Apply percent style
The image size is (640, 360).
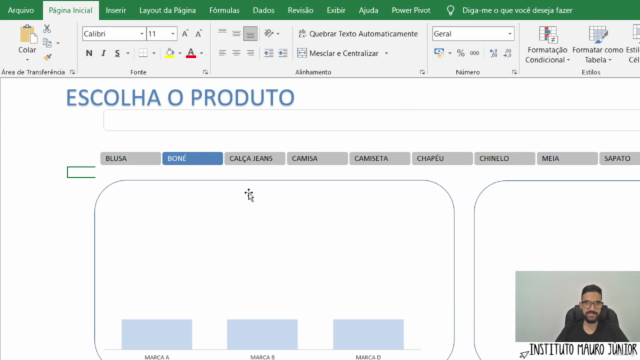tap(461, 53)
